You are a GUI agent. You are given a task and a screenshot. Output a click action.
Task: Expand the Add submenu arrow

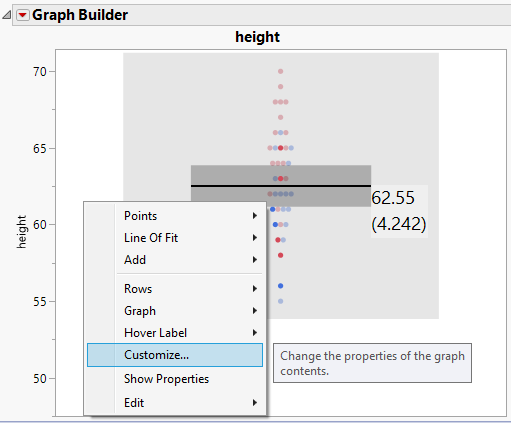click(x=255, y=260)
